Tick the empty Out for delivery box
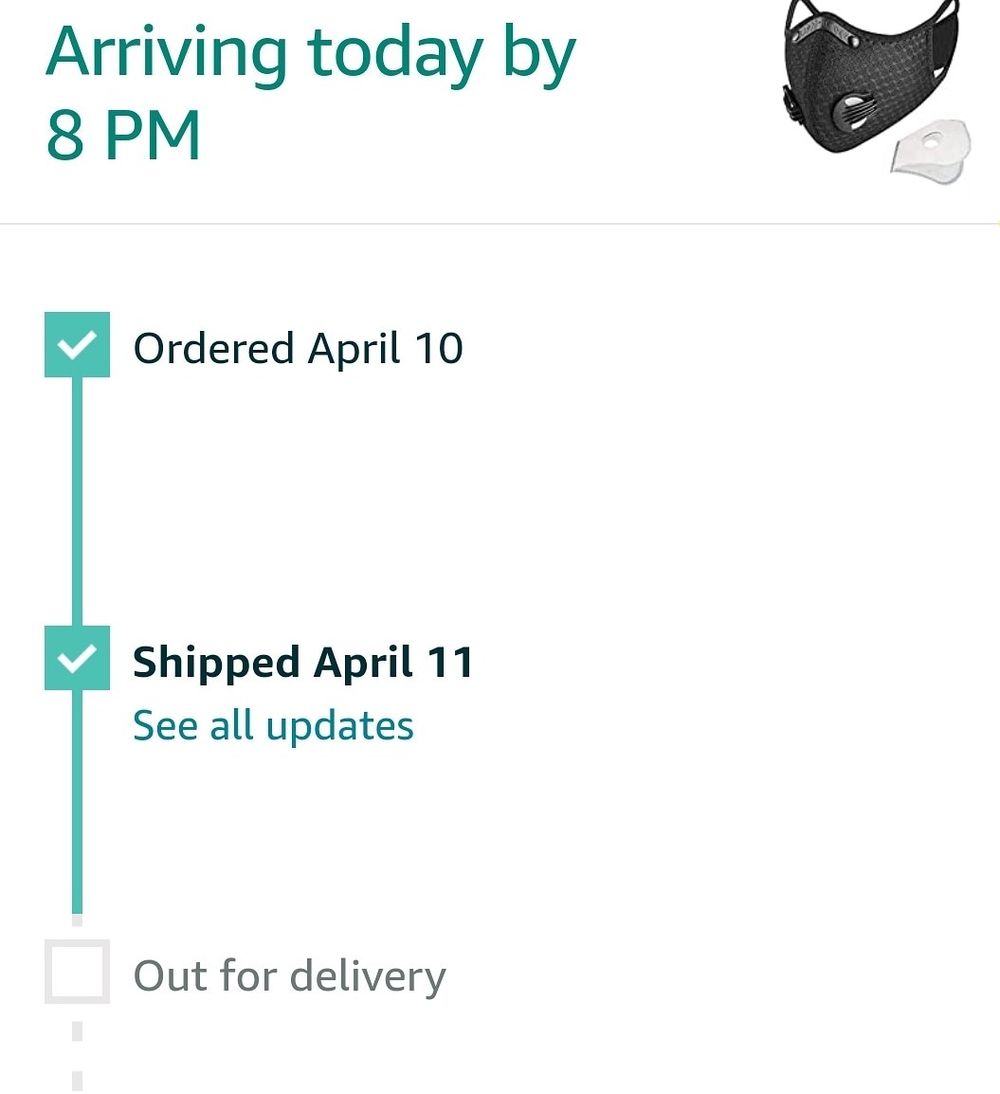The image size is (1000, 1094). 77,971
